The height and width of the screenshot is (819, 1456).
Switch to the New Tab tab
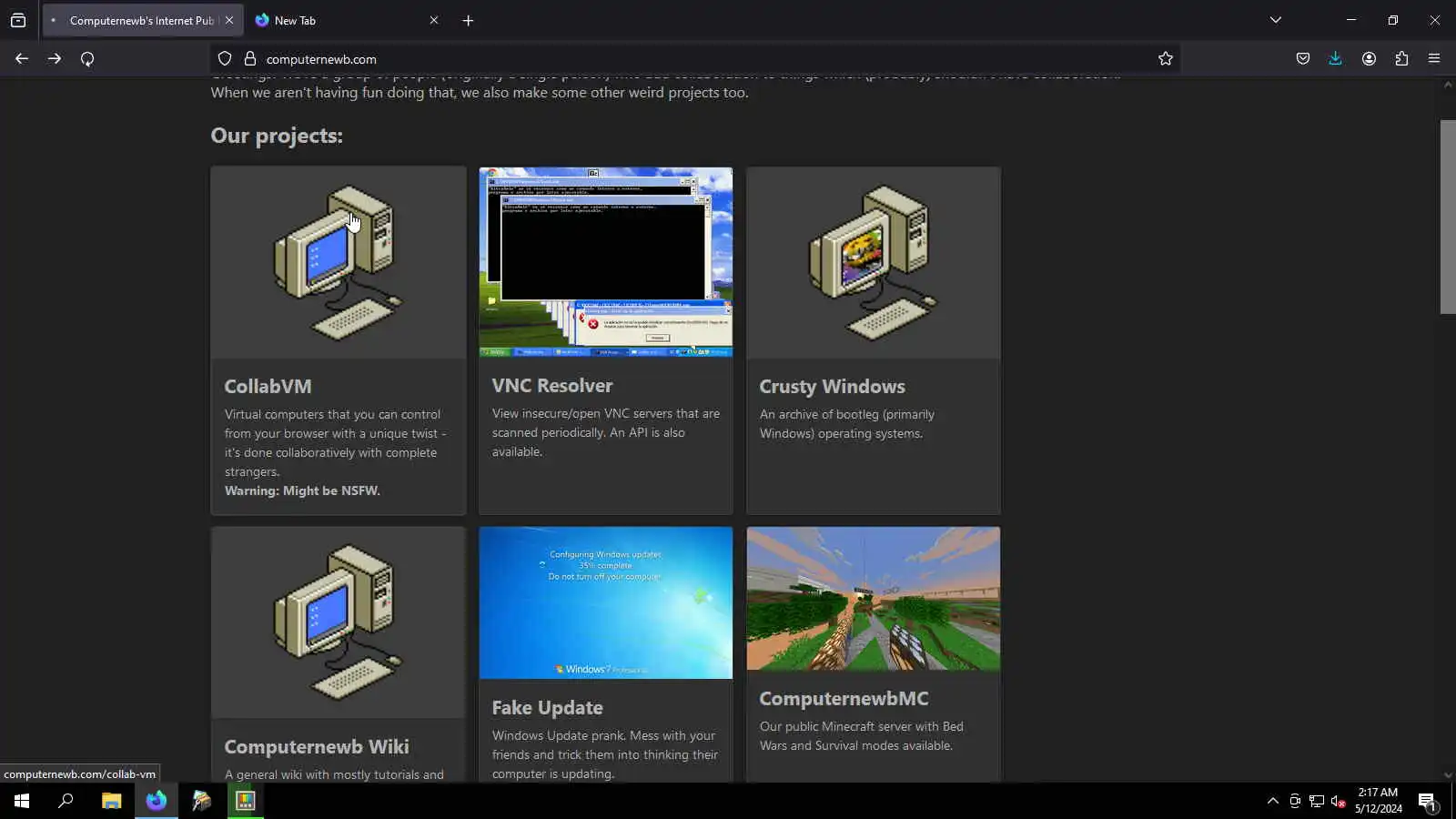tap(346, 20)
